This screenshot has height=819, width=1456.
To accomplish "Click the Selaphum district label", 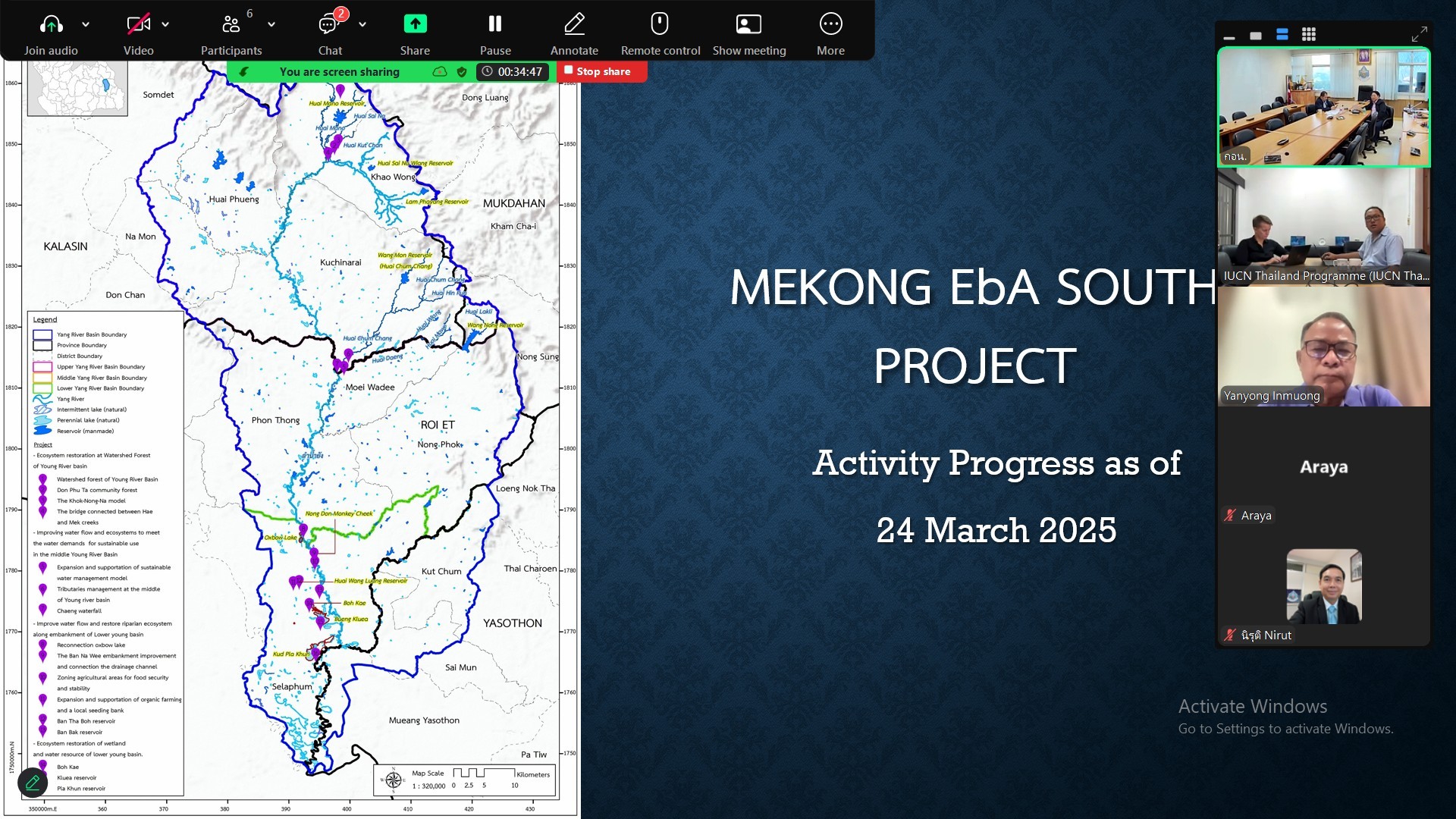I will coord(292,686).
